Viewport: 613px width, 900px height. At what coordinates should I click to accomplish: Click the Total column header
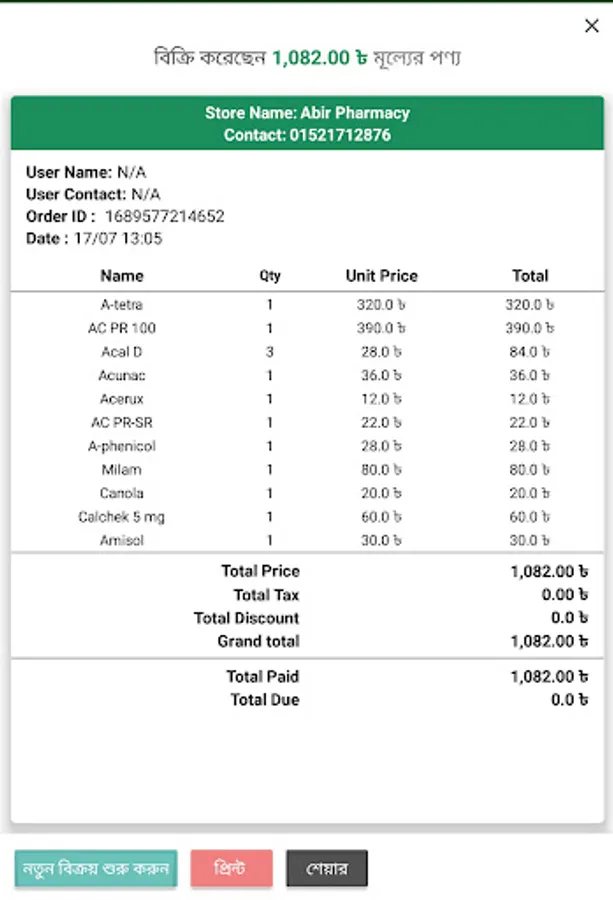tap(530, 276)
